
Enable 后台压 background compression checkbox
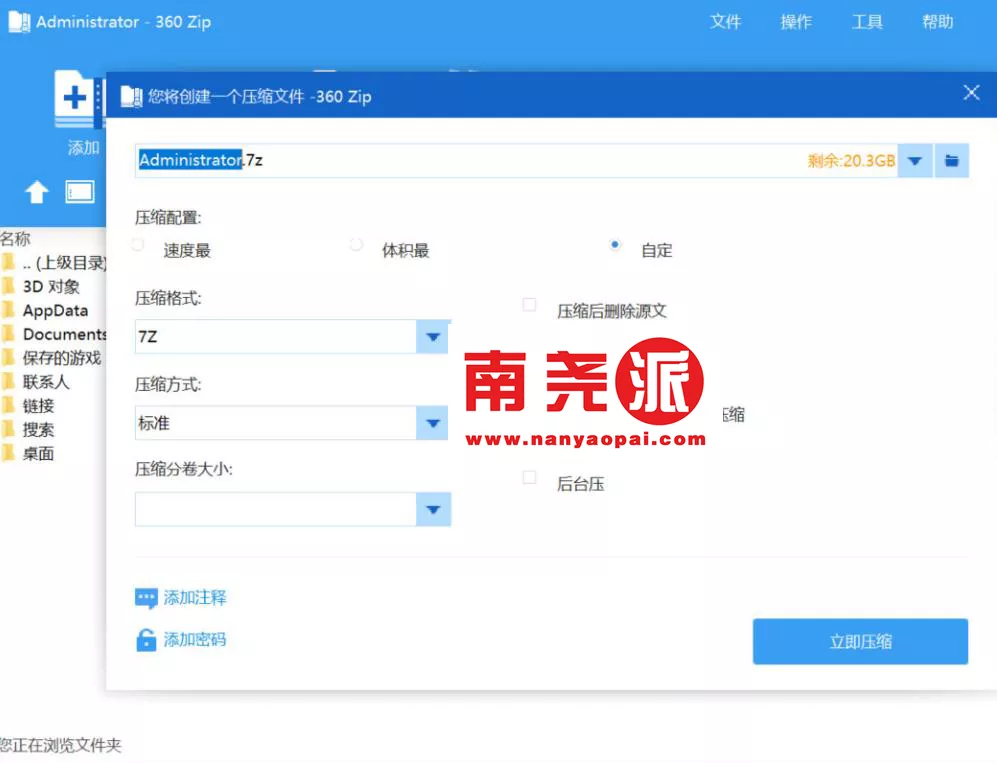coord(529,478)
